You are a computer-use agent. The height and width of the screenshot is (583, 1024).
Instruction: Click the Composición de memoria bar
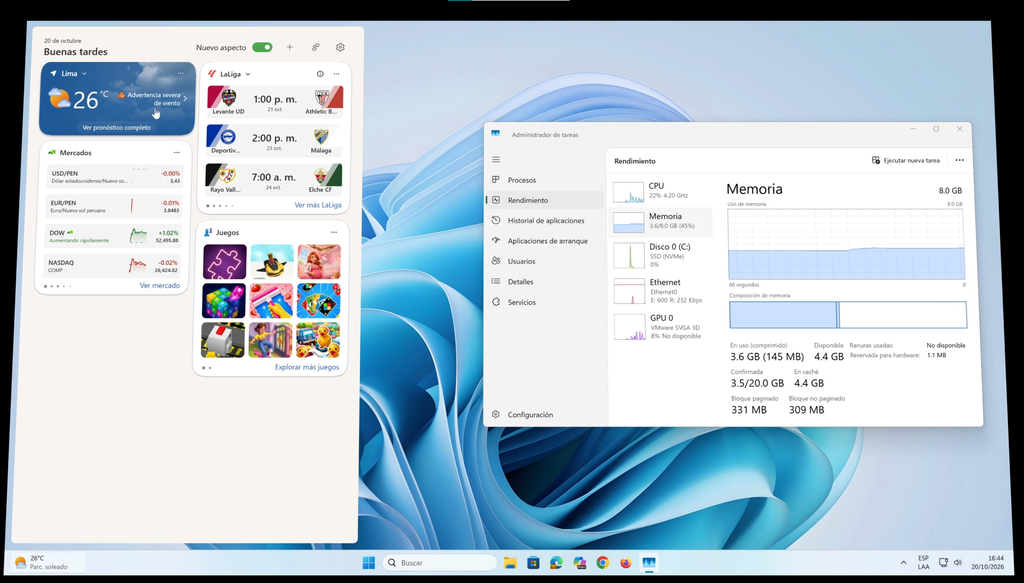coord(848,315)
